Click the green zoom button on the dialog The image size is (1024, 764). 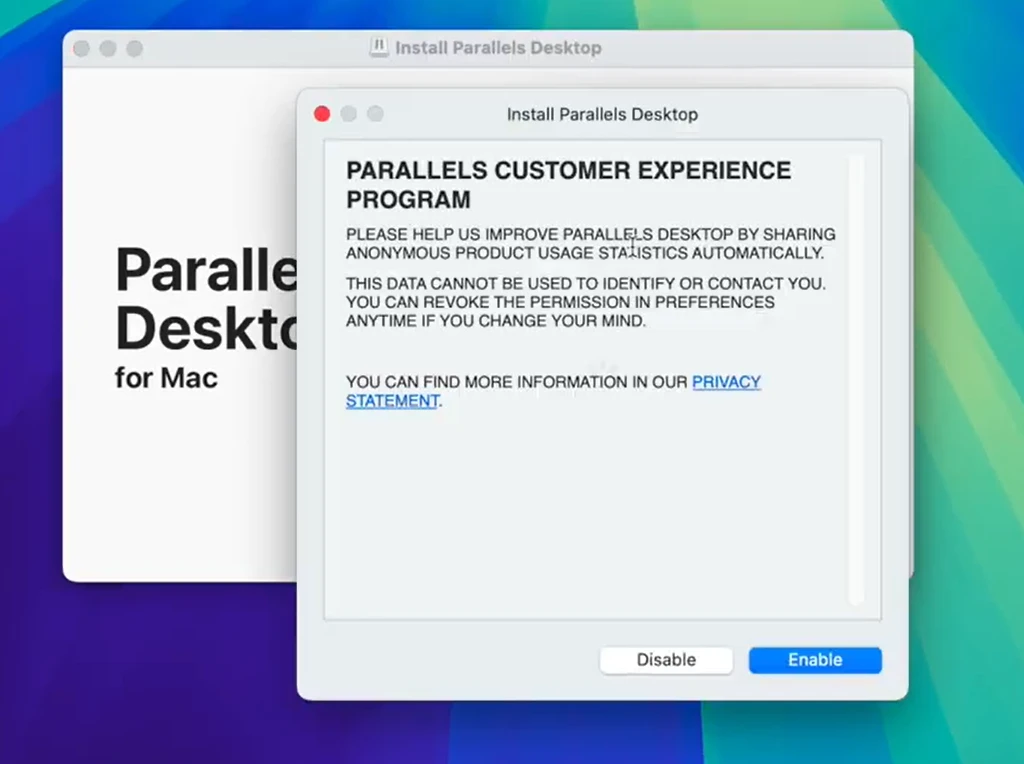click(375, 114)
